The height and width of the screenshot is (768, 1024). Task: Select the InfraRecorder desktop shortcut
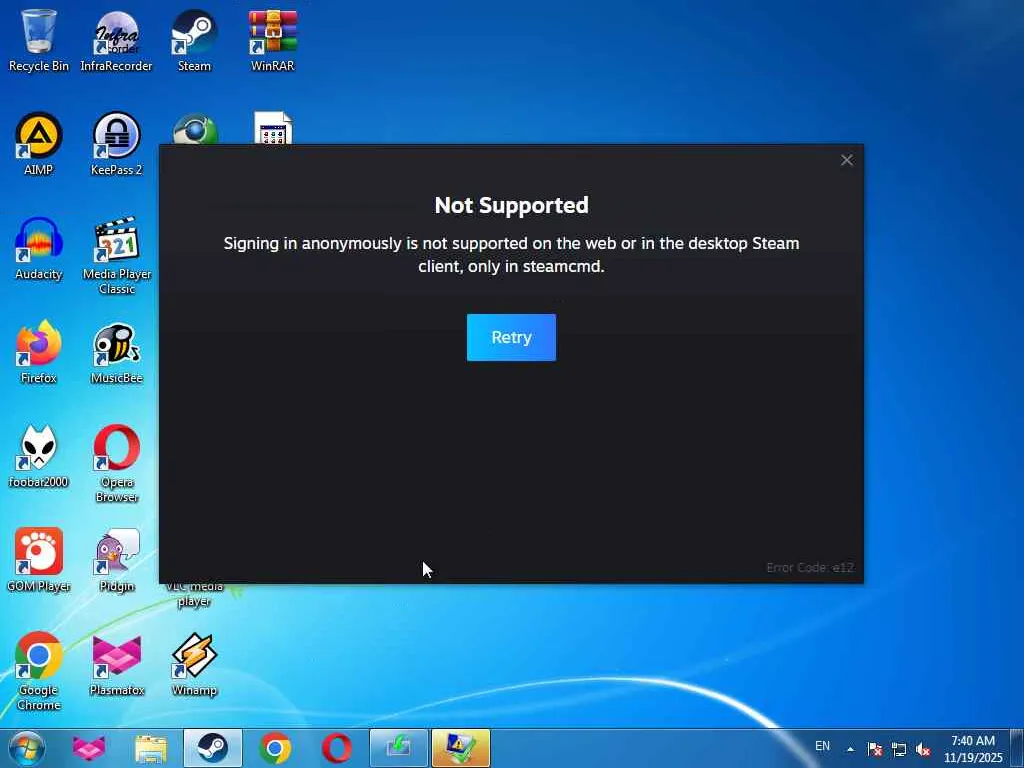click(116, 40)
